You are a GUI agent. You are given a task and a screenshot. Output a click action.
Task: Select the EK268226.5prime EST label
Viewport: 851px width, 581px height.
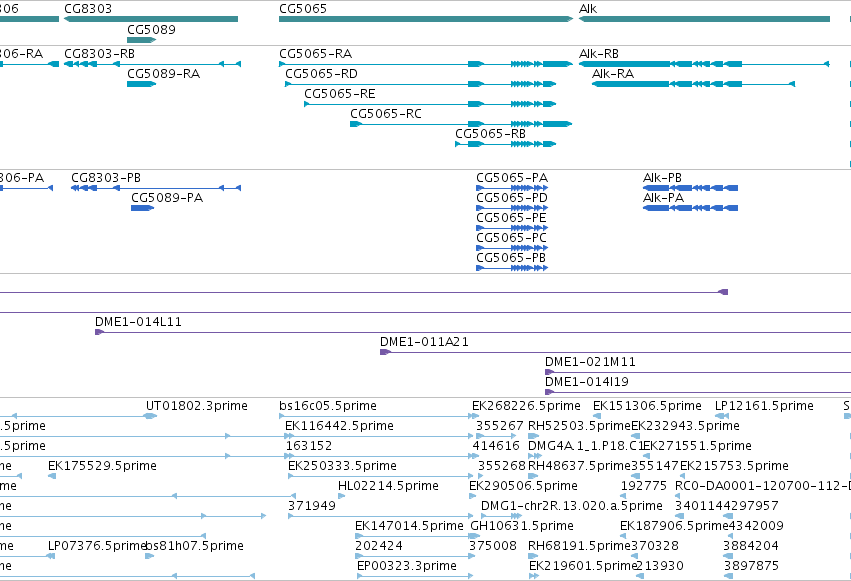(526, 406)
